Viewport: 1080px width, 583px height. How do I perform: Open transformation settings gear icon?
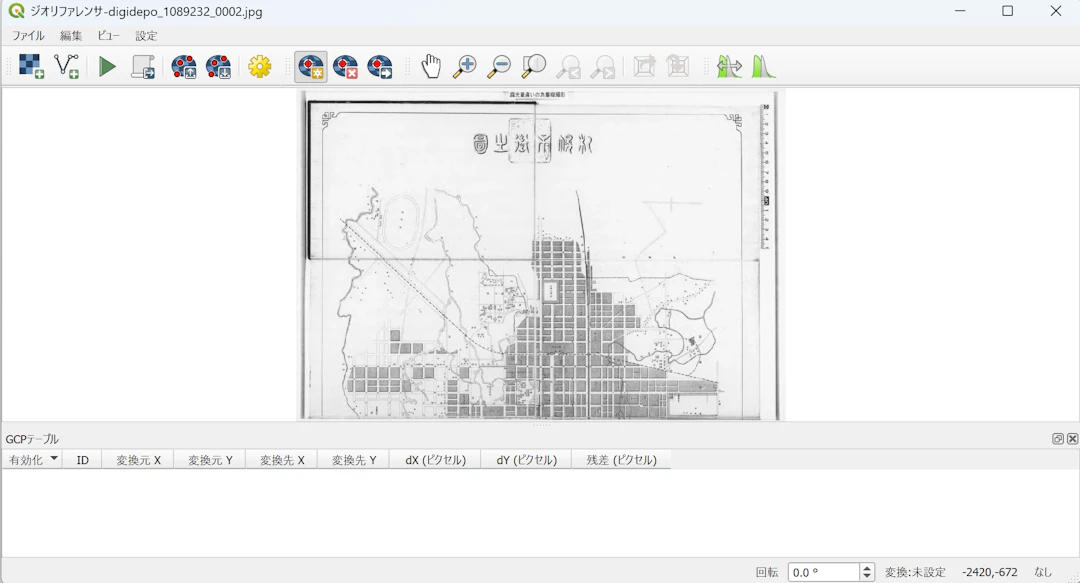[260, 66]
